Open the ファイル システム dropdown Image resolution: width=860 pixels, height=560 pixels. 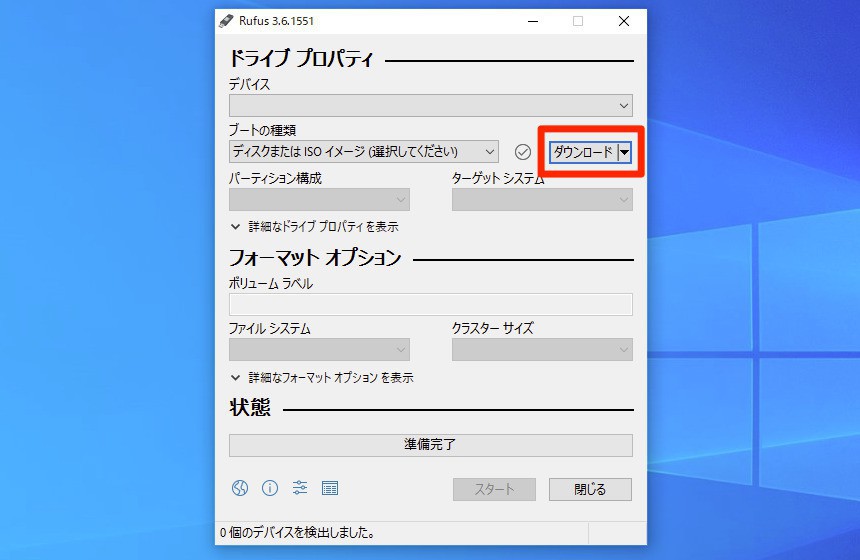(319, 349)
